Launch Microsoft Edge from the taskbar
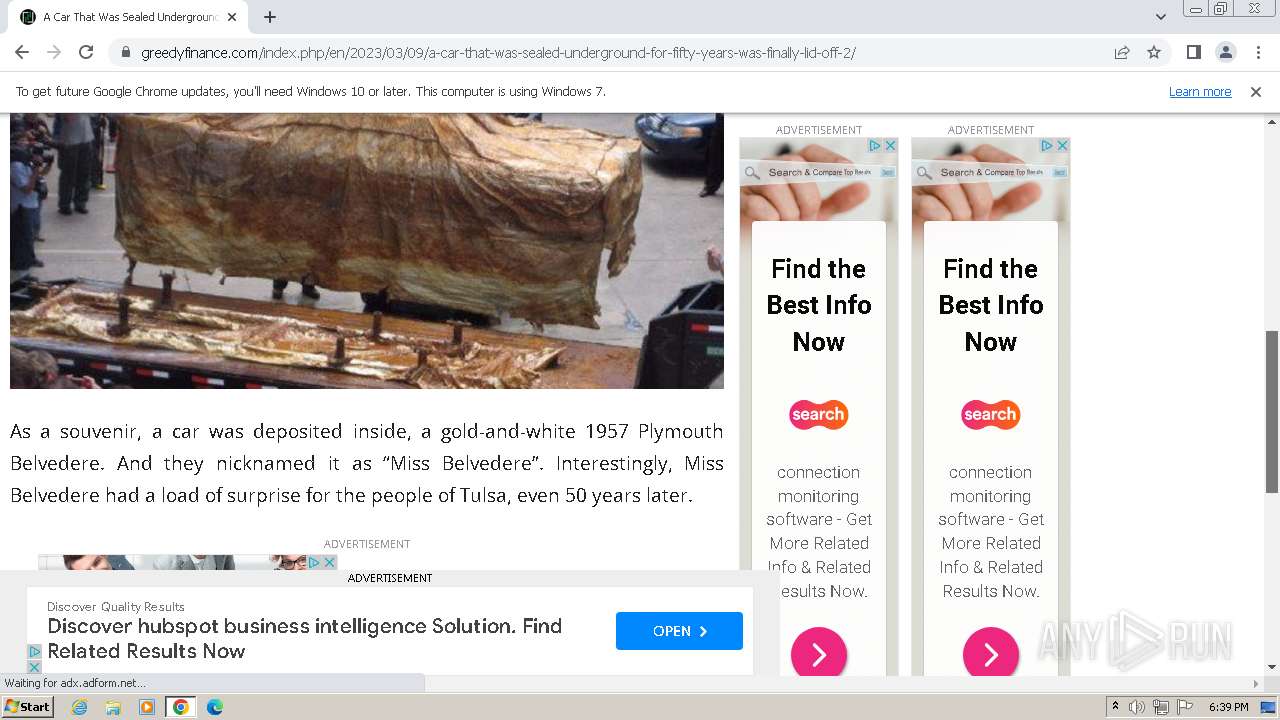 pyautogui.click(x=214, y=707)
